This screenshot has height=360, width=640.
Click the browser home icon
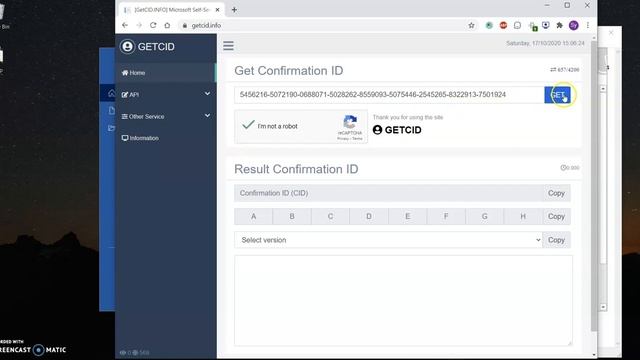167,25
